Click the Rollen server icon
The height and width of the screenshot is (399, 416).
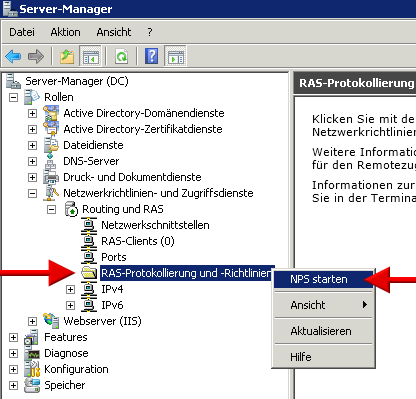click(x=32, y=97)
